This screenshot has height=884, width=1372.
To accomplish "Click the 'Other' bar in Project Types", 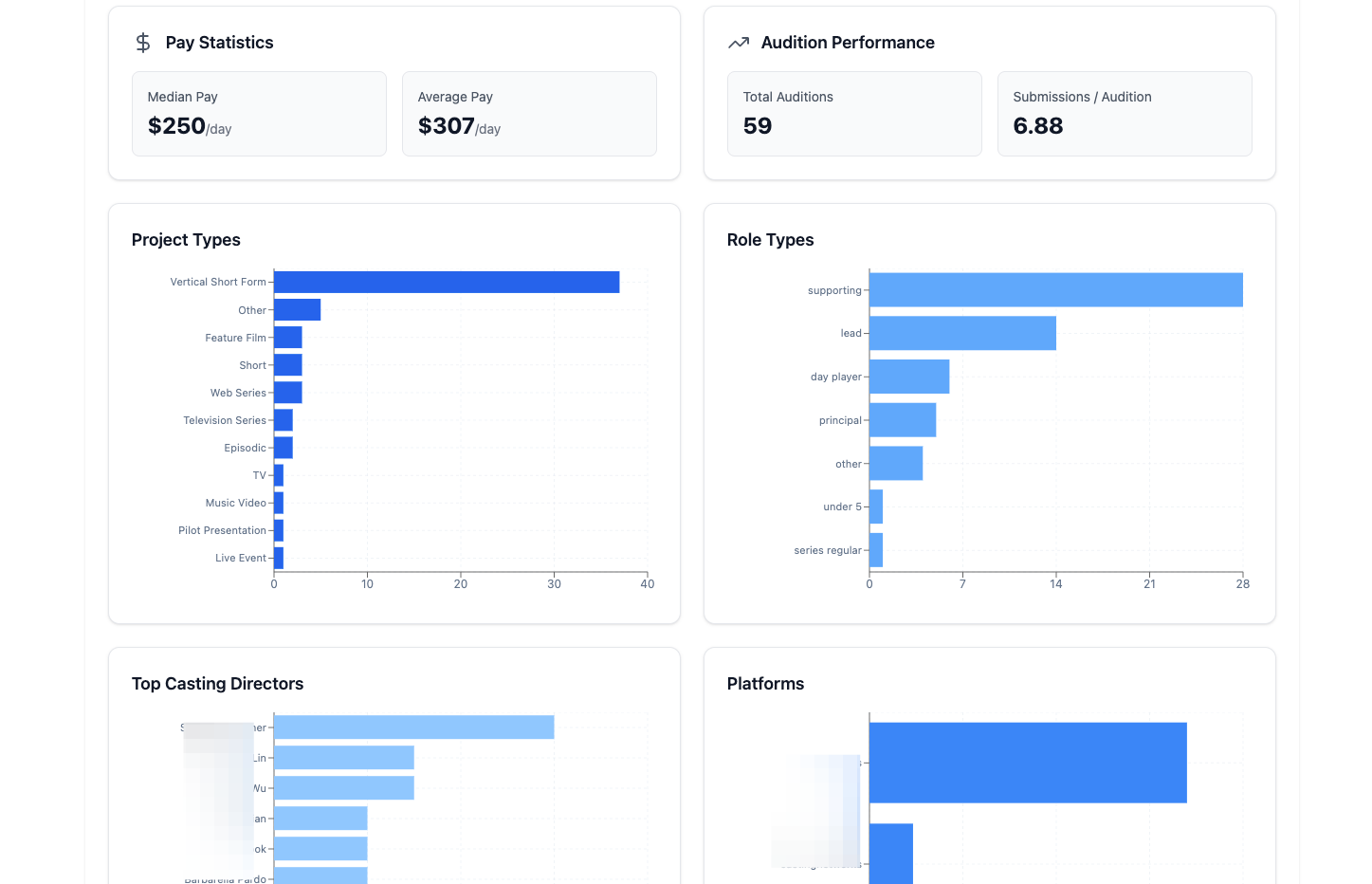I will (297, 309).
